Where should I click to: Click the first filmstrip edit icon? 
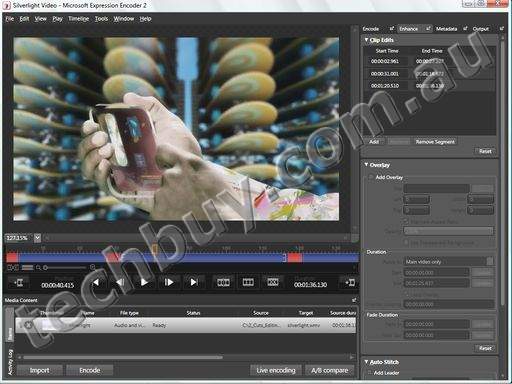223,283
